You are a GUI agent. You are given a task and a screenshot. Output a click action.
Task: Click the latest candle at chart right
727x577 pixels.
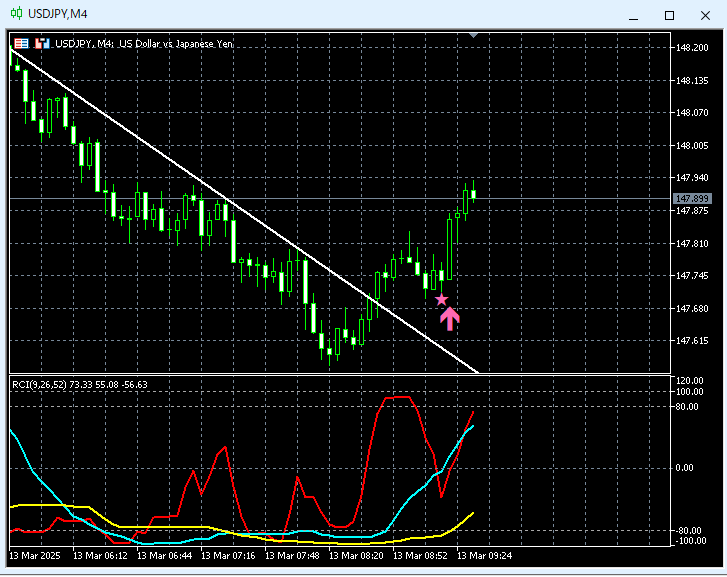click(473, 194)
